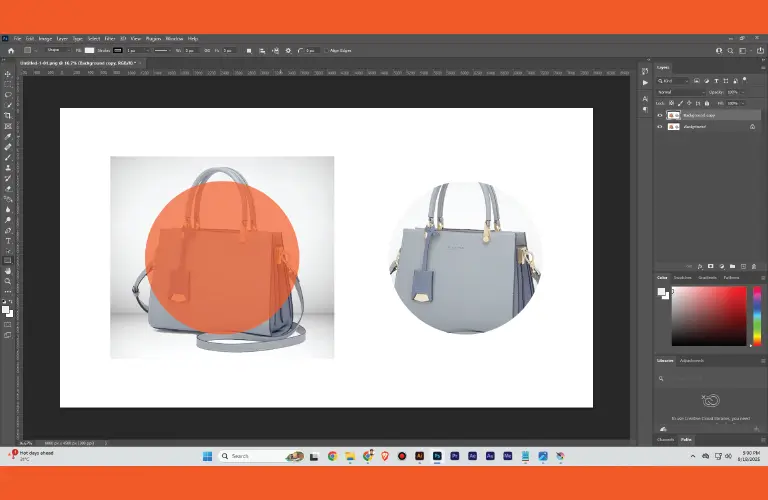This screenshot has width=768, height=500.
Task: Select the Move tool
Action: click(8, 74)
